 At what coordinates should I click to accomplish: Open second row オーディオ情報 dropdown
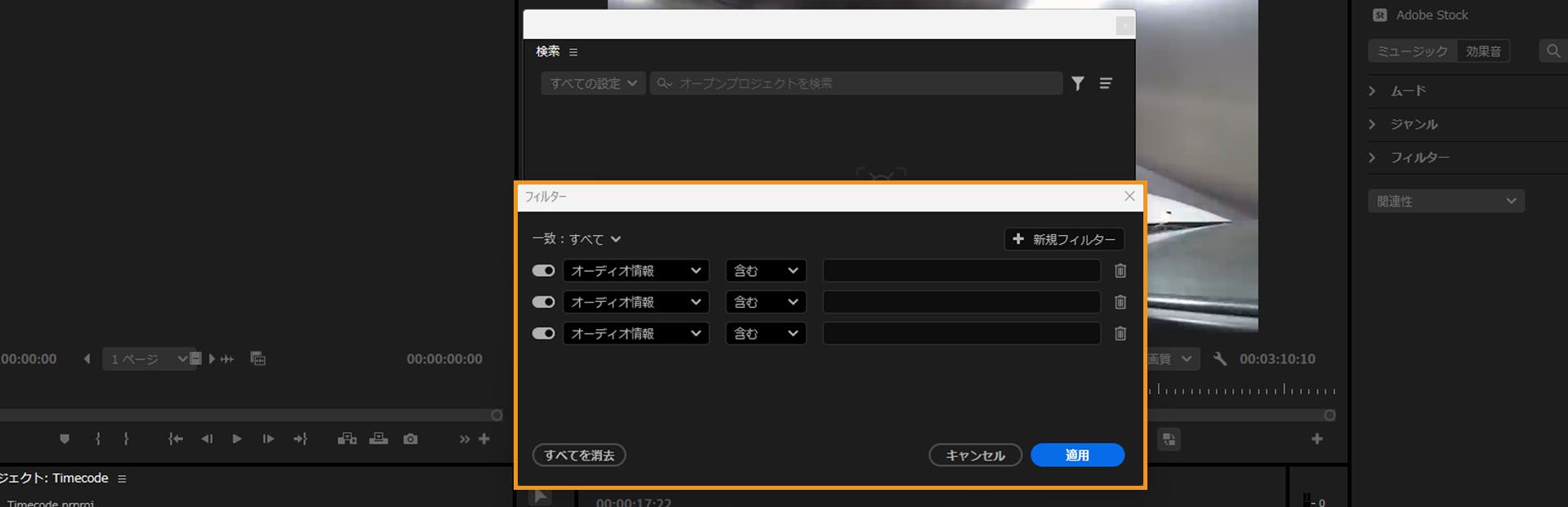point(636,302)
